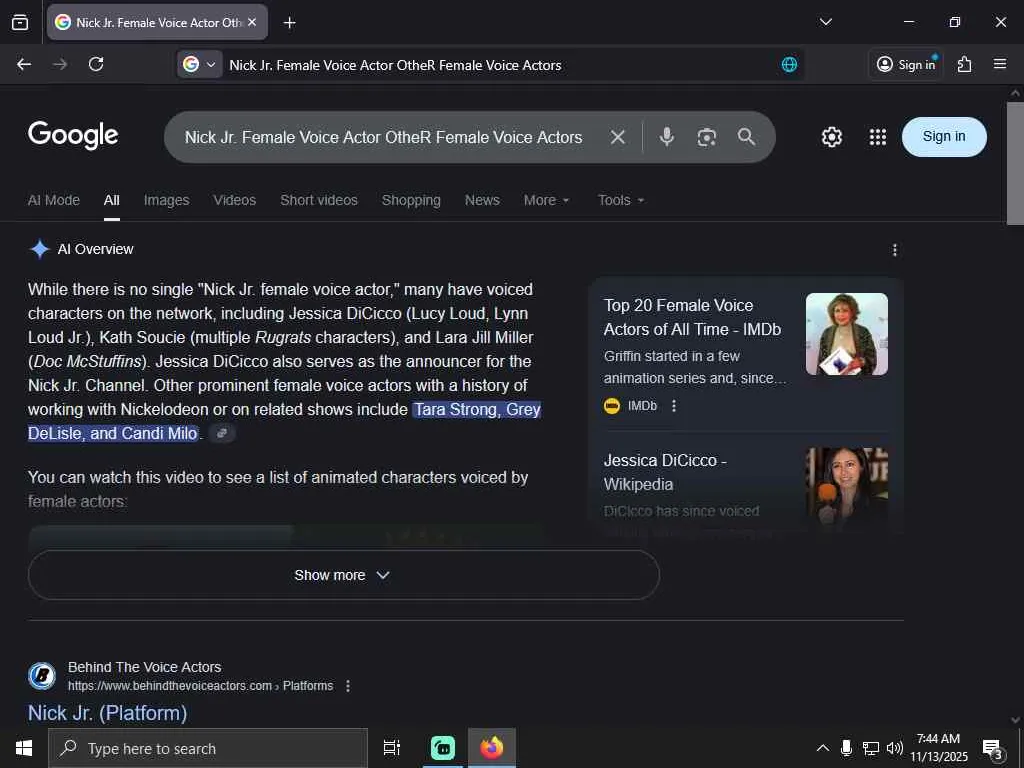
Task: Click the Firefox account Sign in button
Action: [906, 64]
